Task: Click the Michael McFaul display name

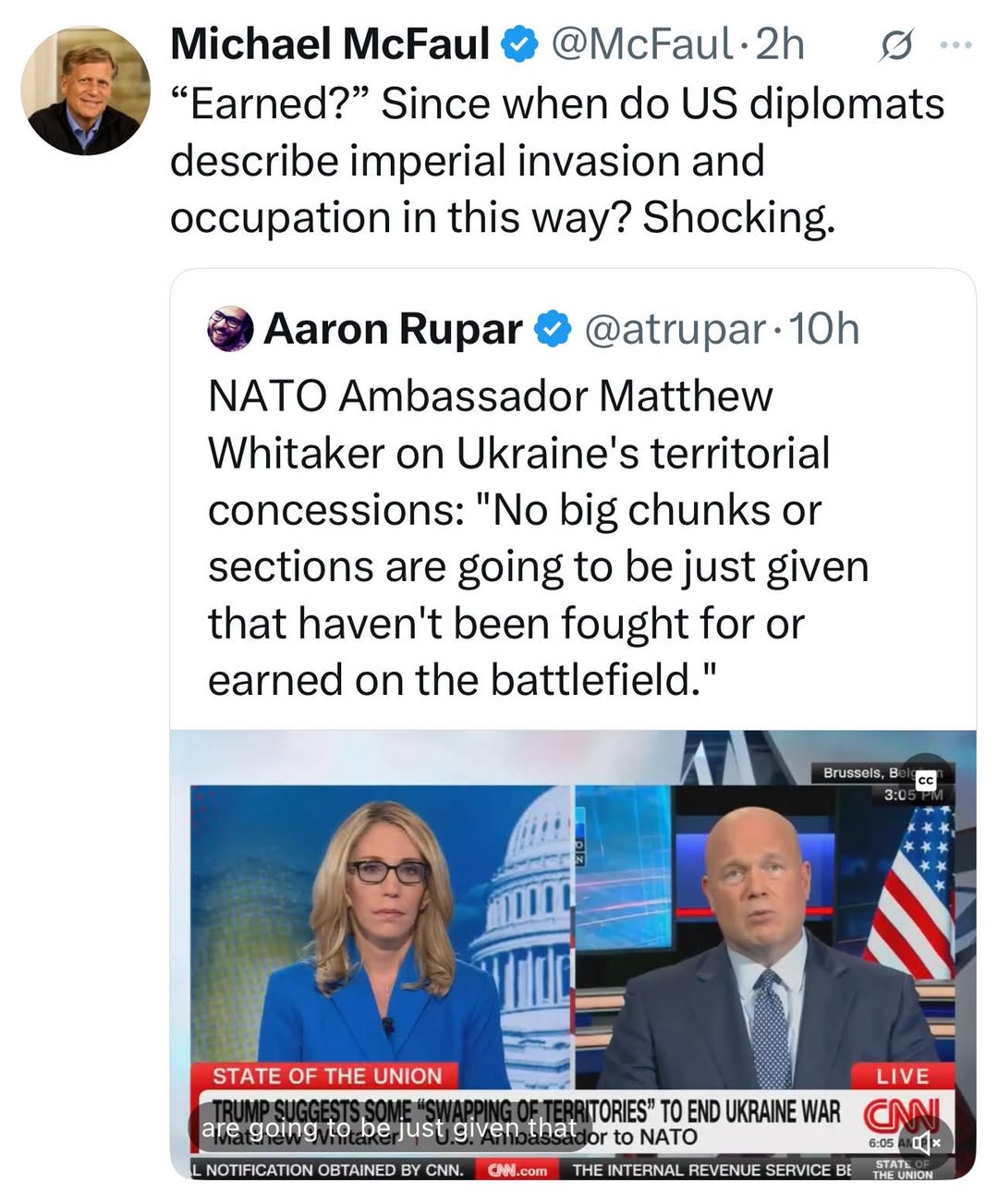Action: tap(330, 44)
